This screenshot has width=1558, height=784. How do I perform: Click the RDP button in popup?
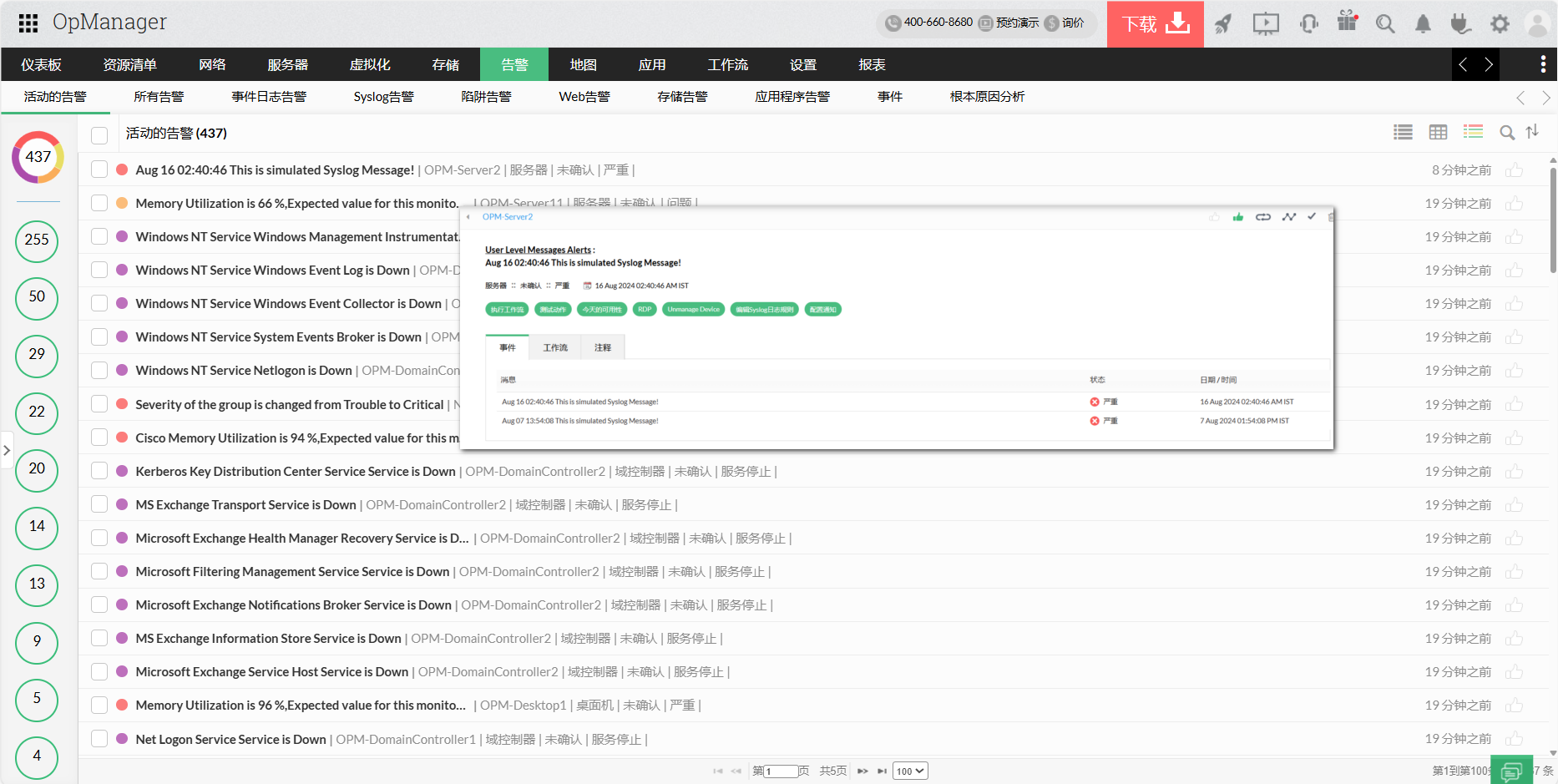pos(645,310)
